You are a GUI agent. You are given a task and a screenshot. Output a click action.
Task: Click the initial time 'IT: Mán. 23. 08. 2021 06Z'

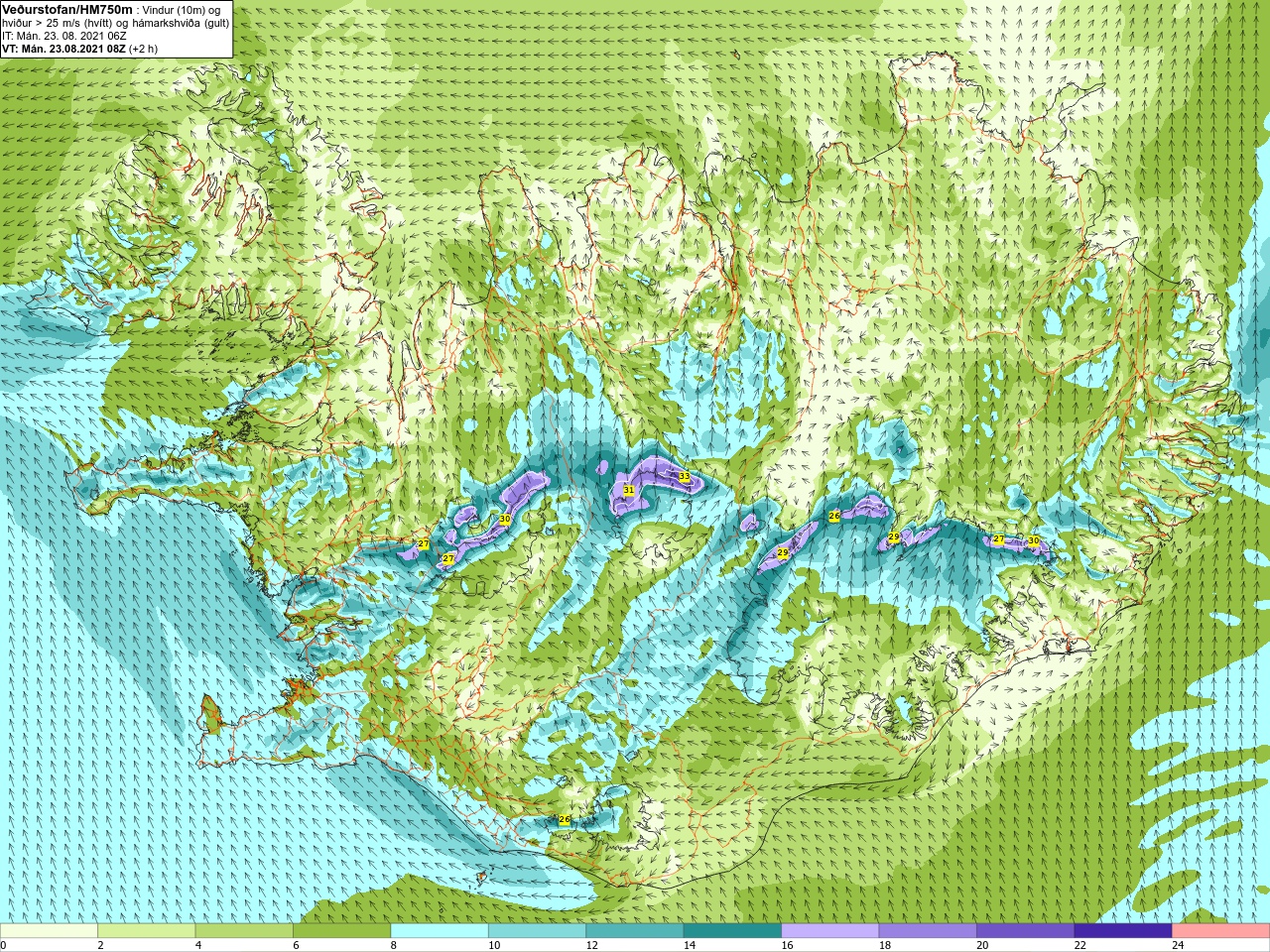(x=63, y=36)
